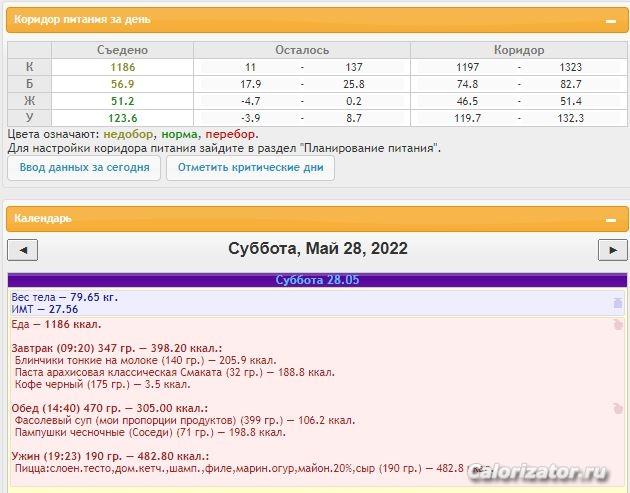Click the faint icon beside 'Обед (14:40)' line
Image resolution: width=630 pixels, height=493 pixels.
[x=618, y=409]
